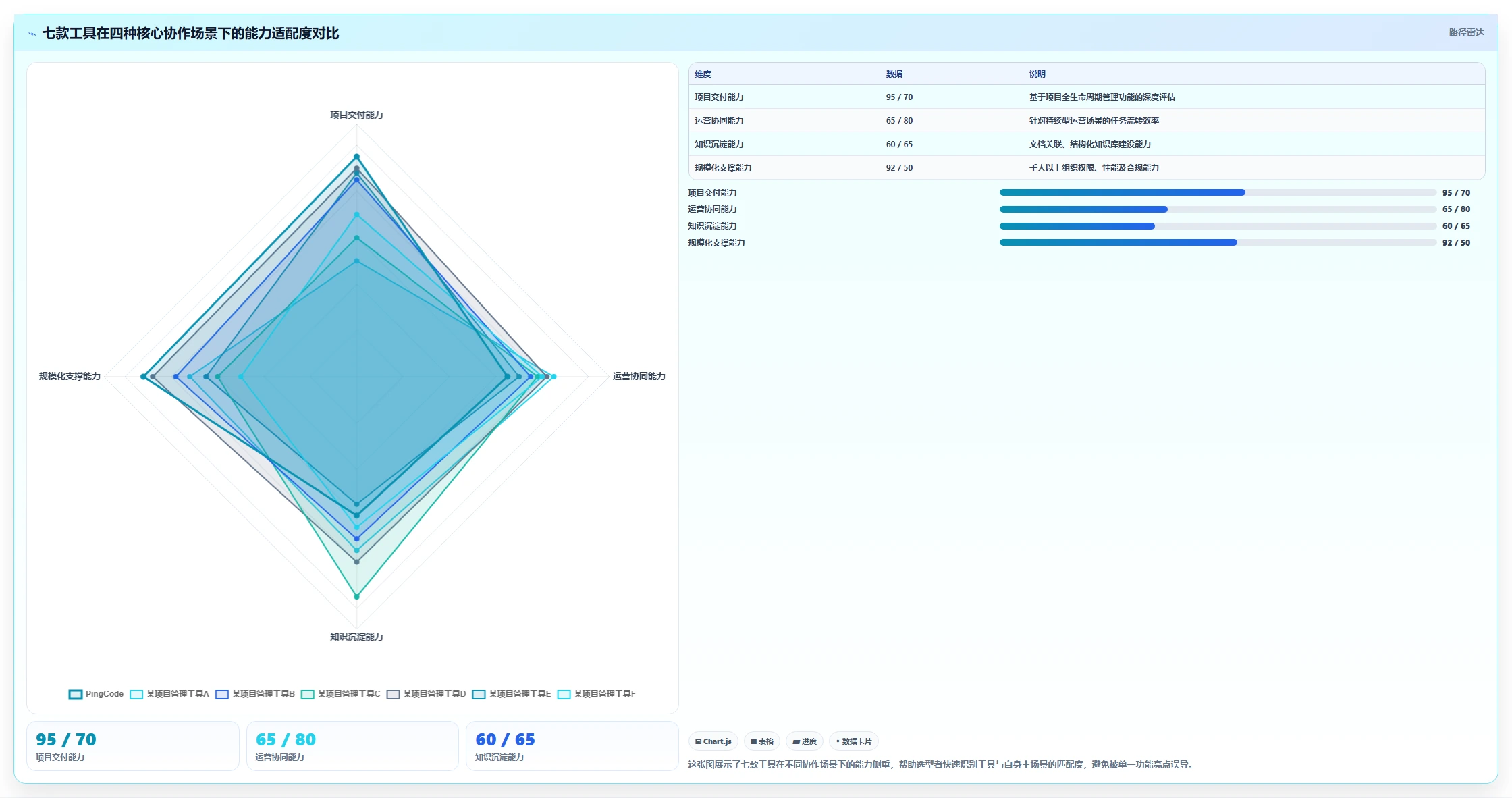
Task: Click the 路径雷达 label in header
Action: tap(1466, 32)
